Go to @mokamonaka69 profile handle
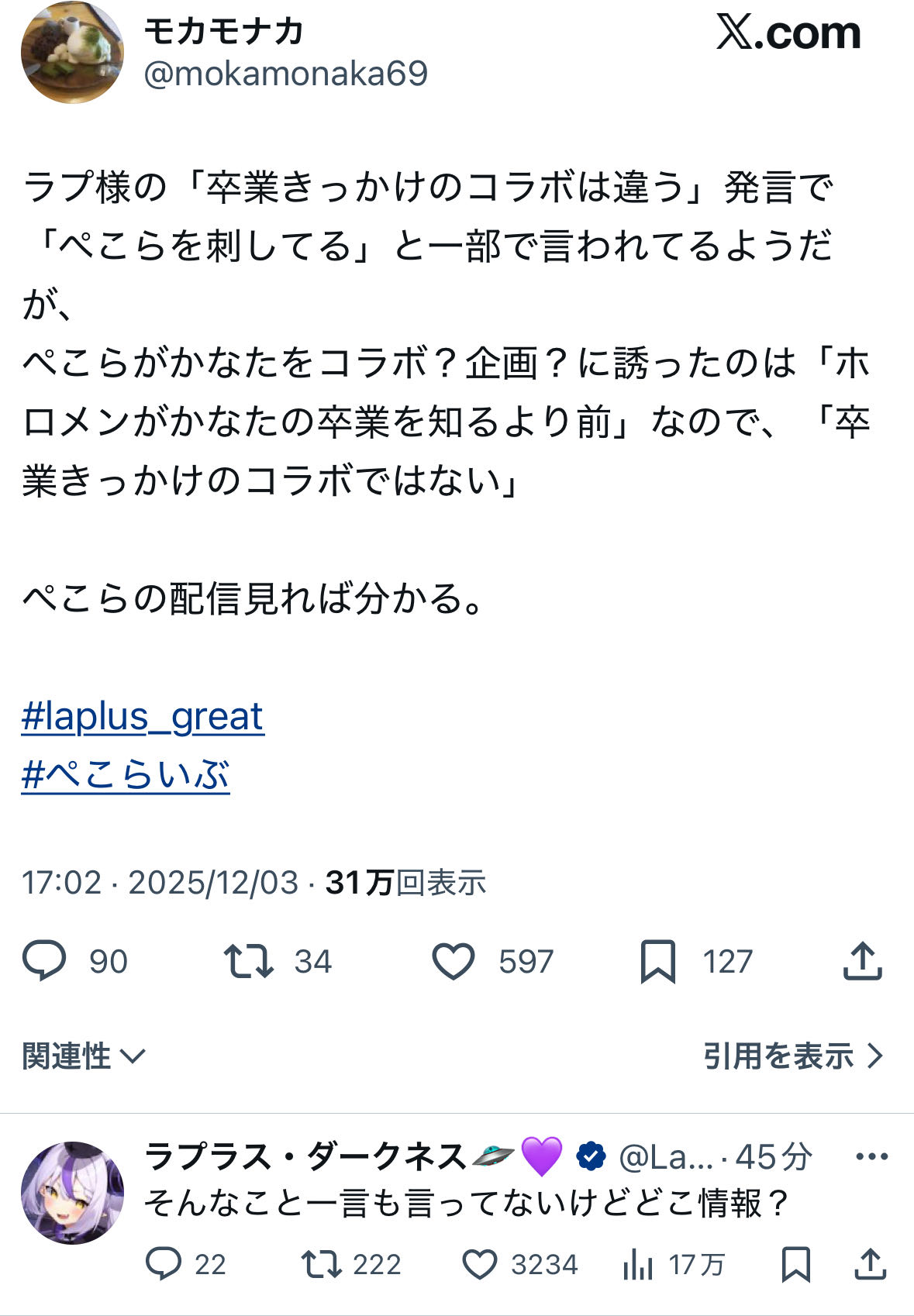 [x=285, y=74]
